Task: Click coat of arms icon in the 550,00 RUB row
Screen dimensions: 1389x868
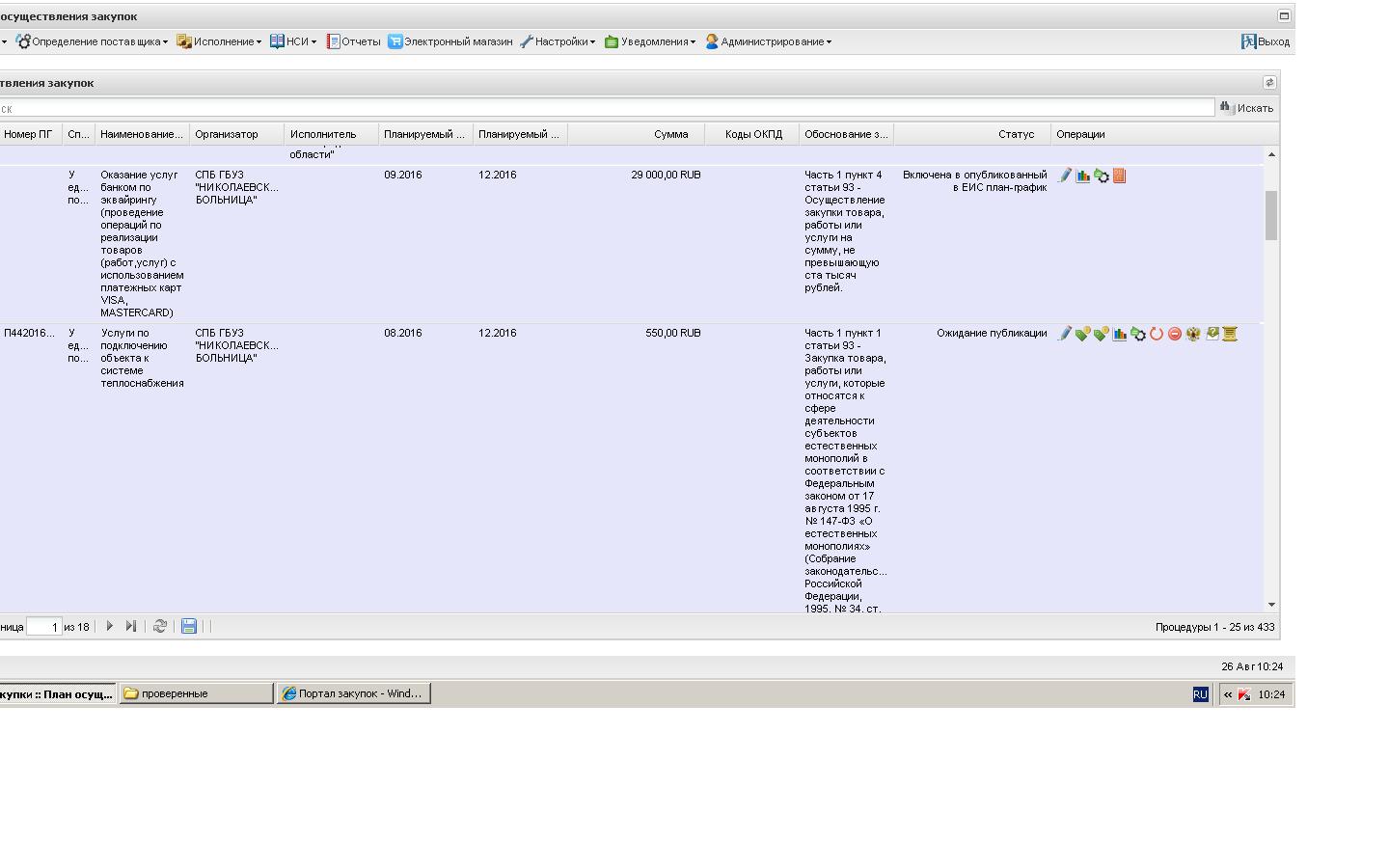Action: tap(1193, 334)
